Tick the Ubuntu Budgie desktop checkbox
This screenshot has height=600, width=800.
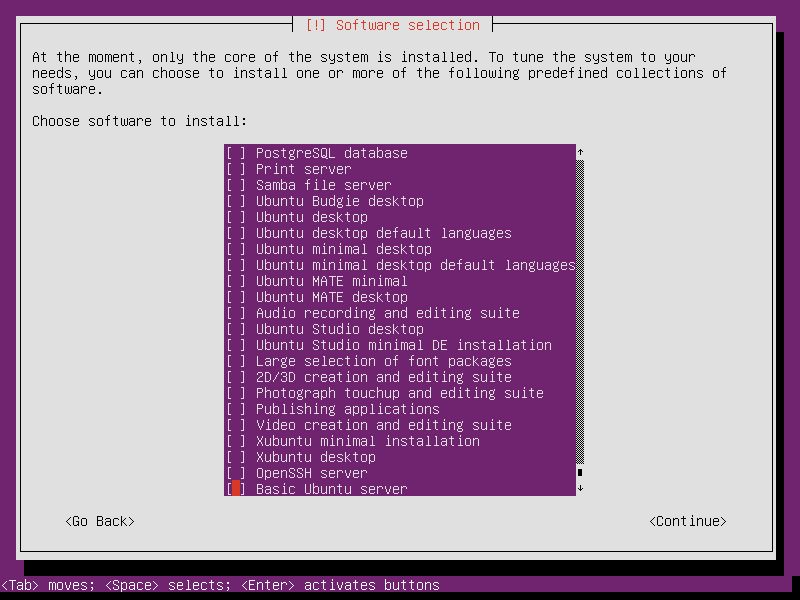[236, 201]
